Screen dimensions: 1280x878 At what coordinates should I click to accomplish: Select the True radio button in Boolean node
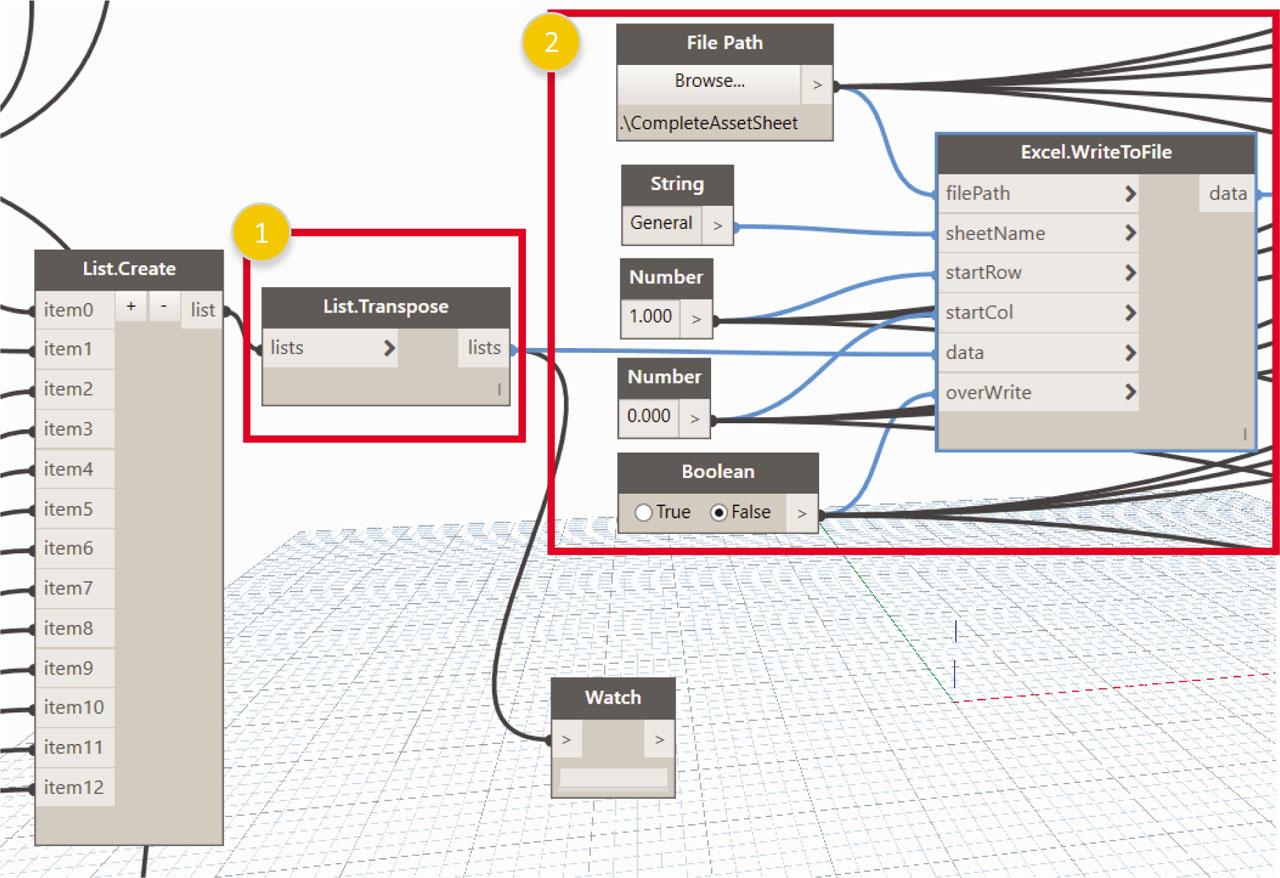point(644,512)
